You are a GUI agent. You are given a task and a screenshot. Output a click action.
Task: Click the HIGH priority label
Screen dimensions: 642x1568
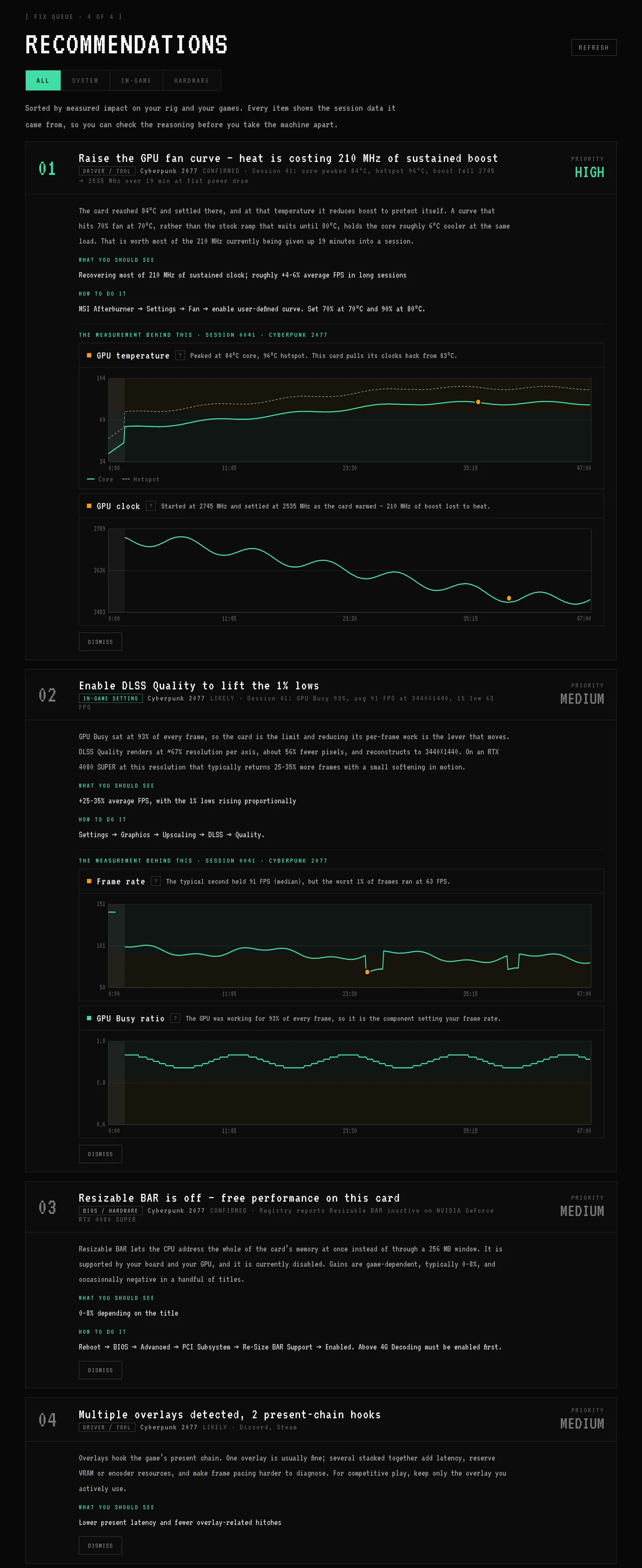click(589, 172)
